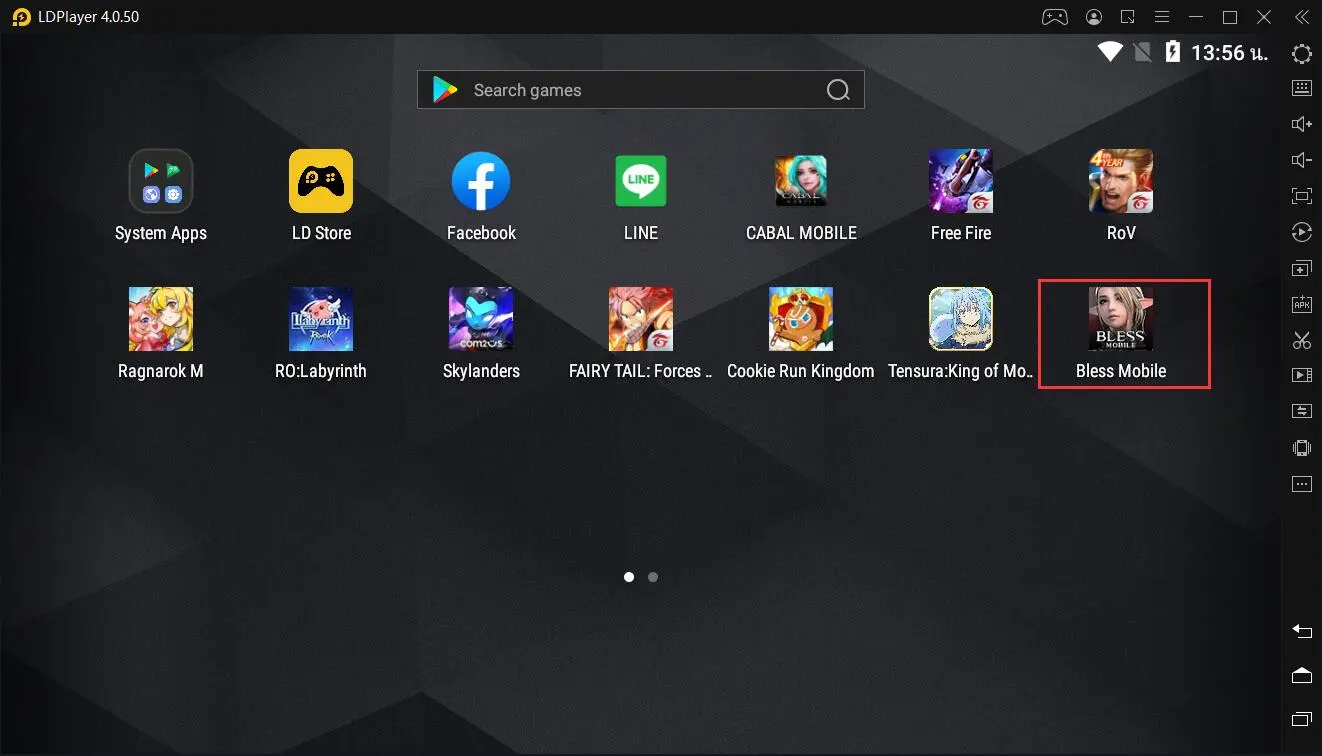Take screenshot with scissors icon
This screenshot has height=756, width=1322.
pos(1302,340)
